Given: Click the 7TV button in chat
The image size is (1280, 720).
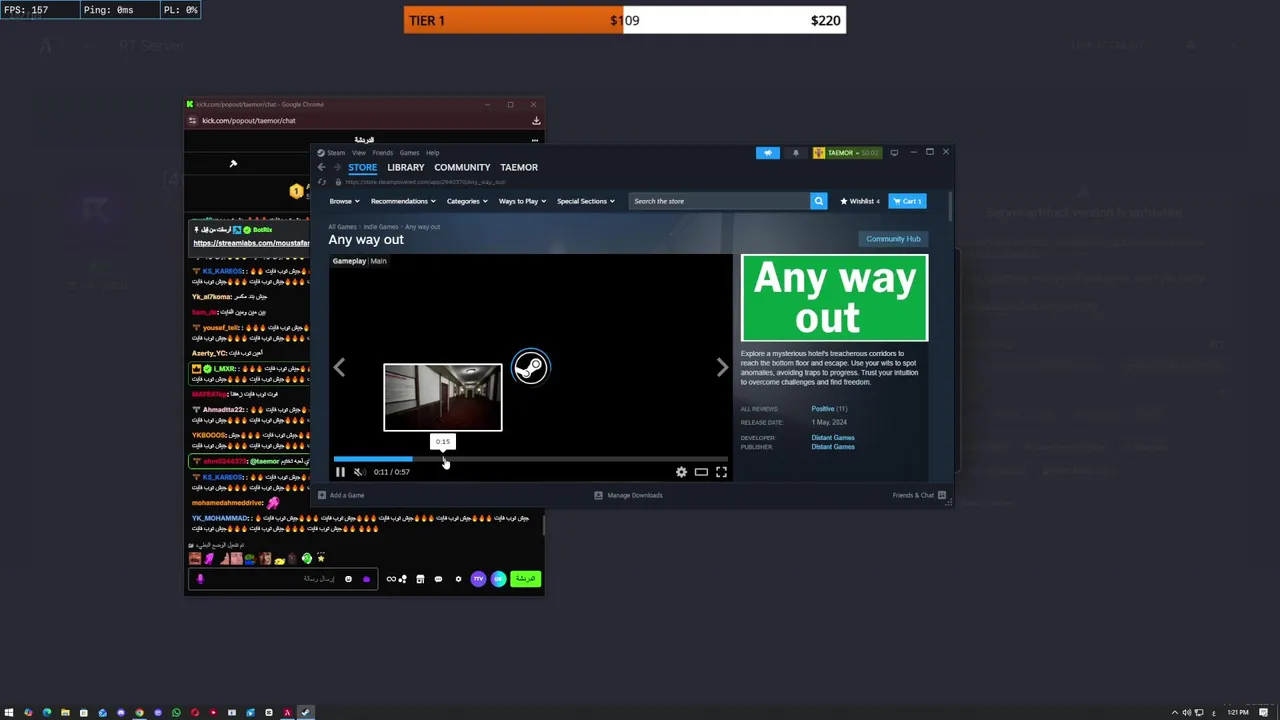Looking at the screenshot, I should tap(478, 579).
